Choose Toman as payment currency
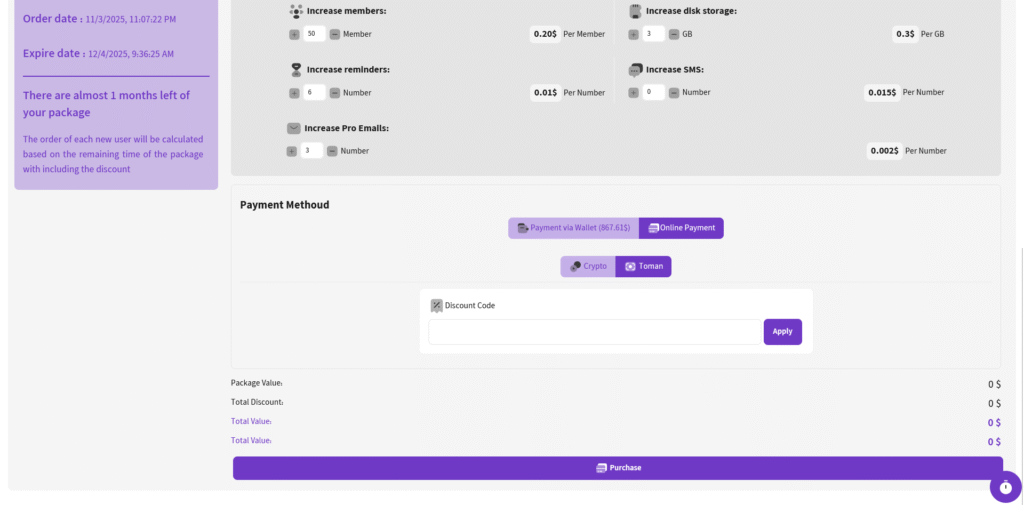 tap(643, 266)
